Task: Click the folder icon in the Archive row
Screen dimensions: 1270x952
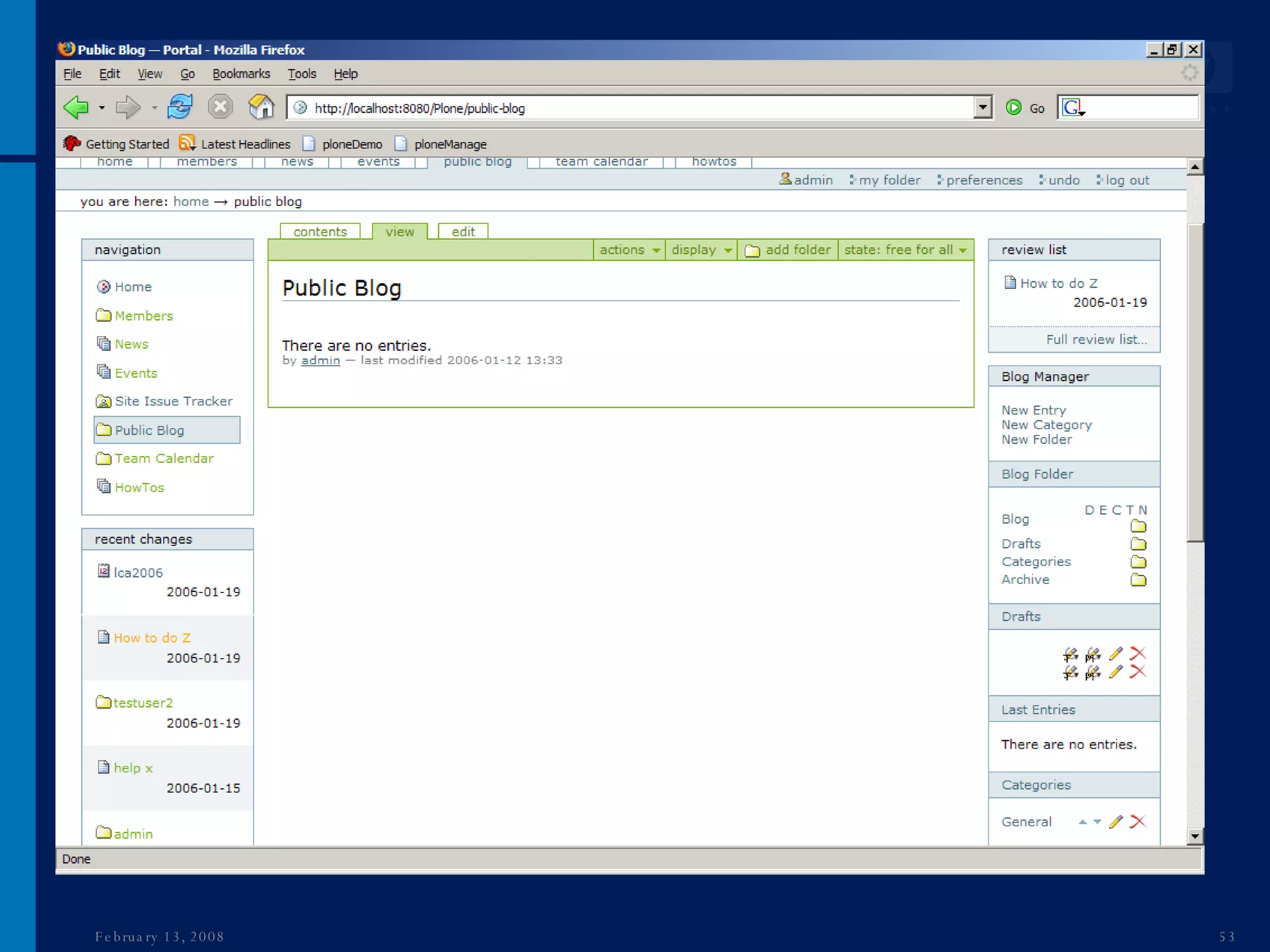Action: [1138, 580]
